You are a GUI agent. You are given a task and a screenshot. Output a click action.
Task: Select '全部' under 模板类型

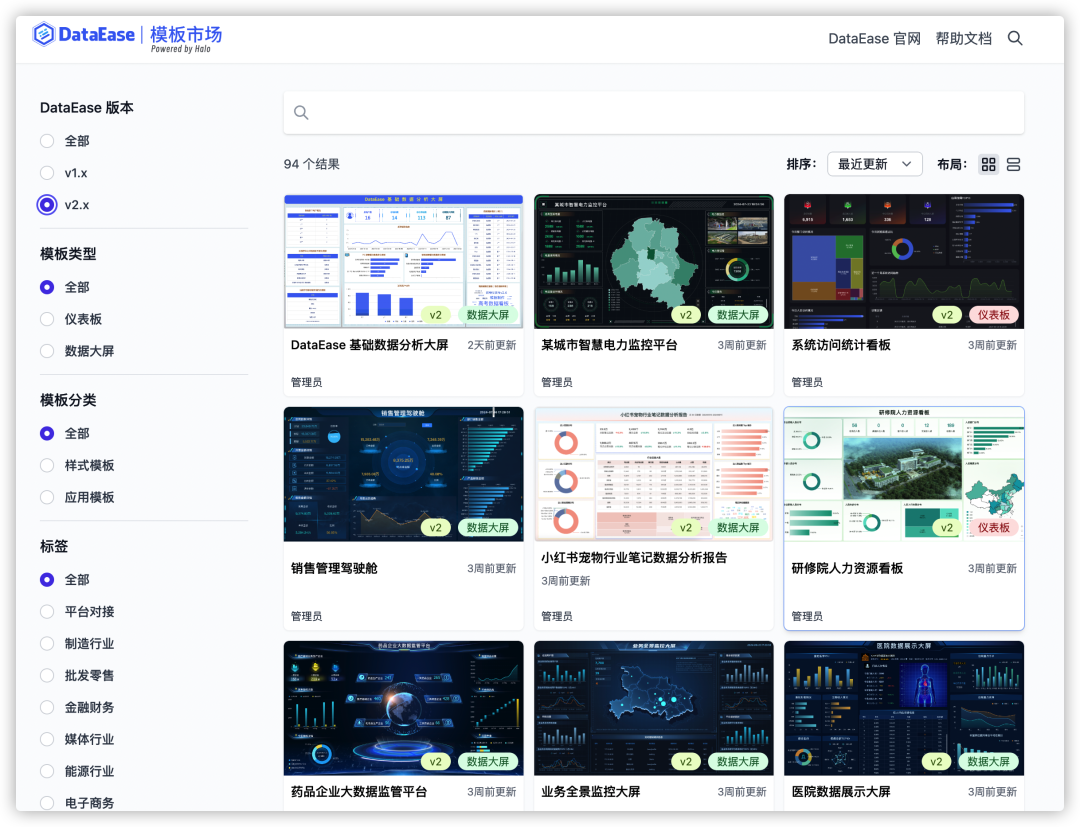pos(47,287)
